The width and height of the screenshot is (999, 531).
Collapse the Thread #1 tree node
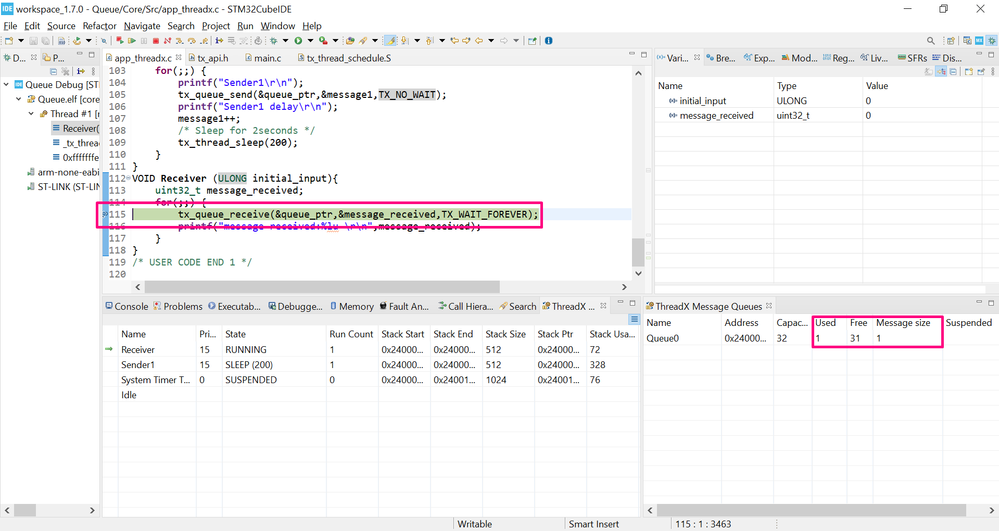click(x=31, y=113)
